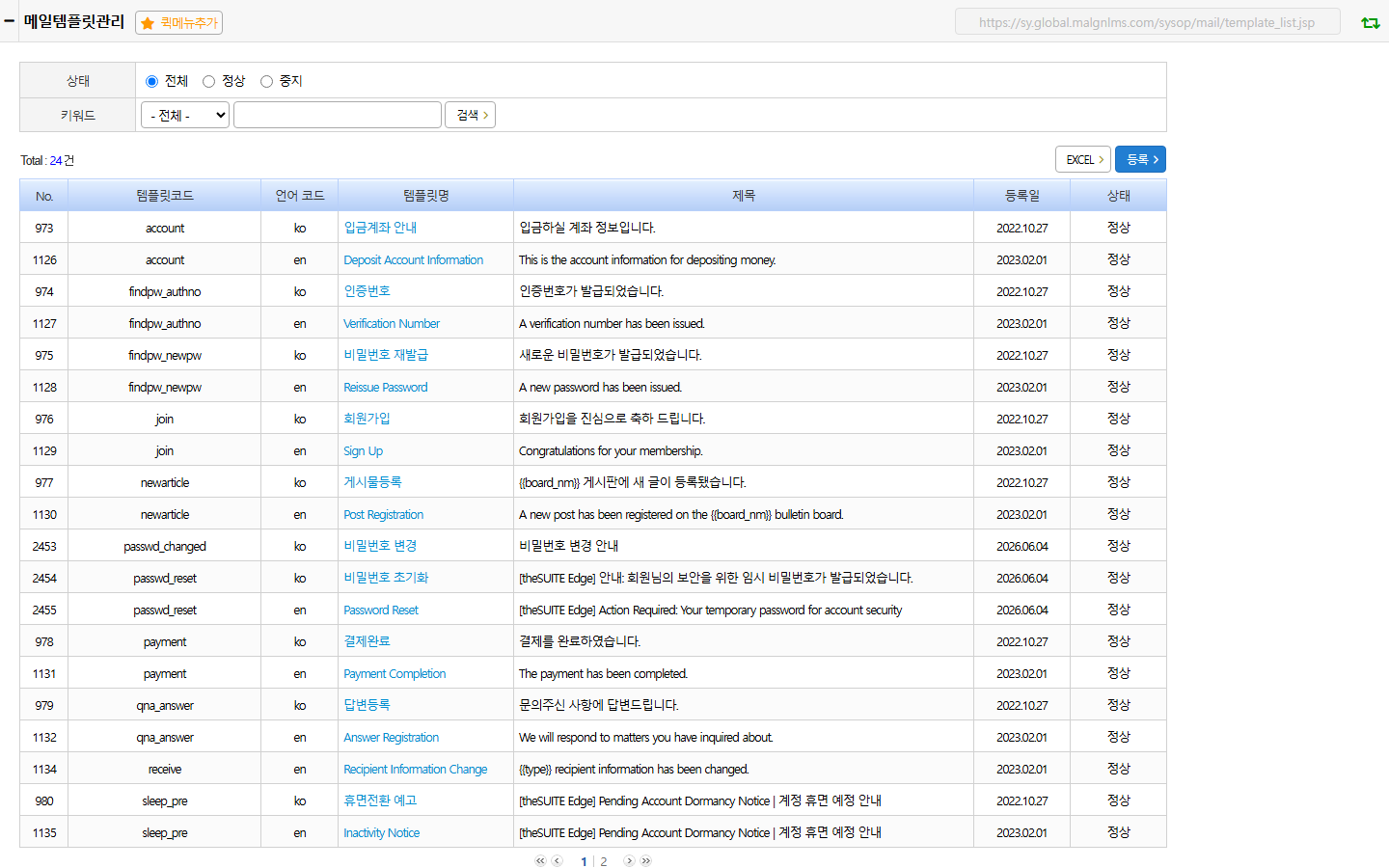Add page to quick menu (퀵메뉴추가)
The image size is (1389, 868).
179,22
